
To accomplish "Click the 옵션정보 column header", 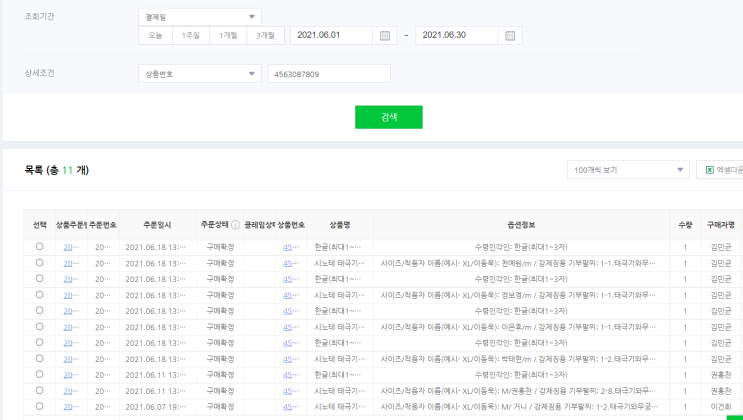I will [521, 225].
